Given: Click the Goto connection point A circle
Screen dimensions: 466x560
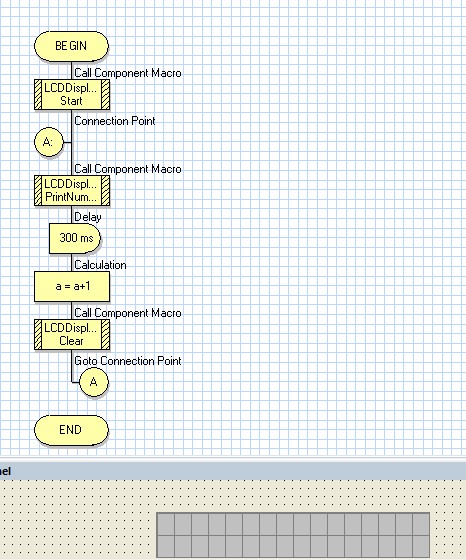Looking at the screenshot, I should (94, 382).
